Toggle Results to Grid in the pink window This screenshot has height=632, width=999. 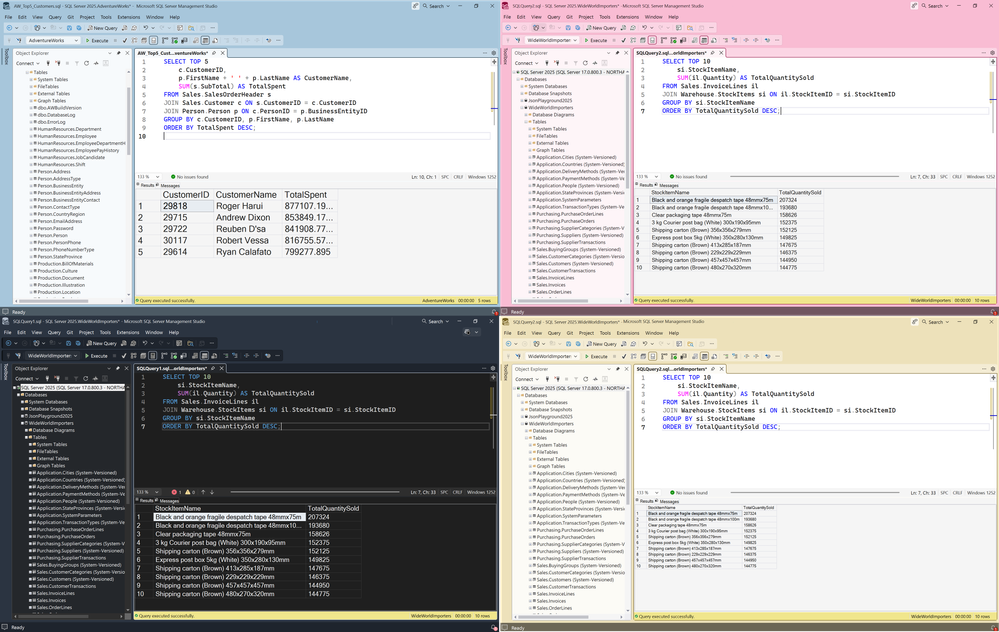pyautogui.click(x=705, y=40)
